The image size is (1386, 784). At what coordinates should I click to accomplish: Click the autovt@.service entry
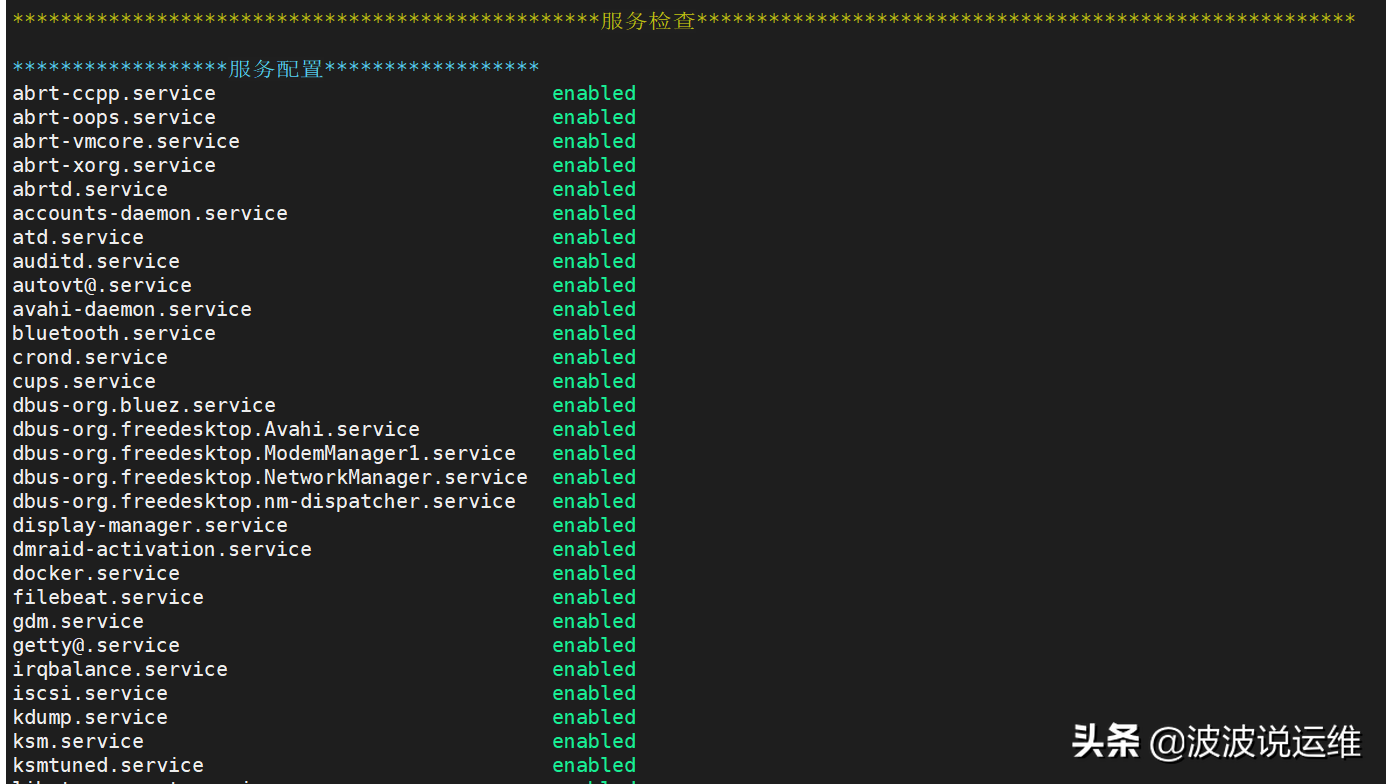point(102,285)
